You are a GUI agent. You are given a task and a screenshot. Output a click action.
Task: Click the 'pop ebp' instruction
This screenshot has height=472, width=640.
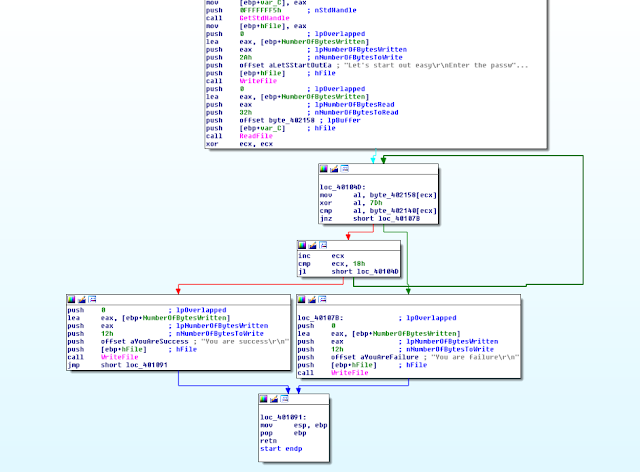pyautogui.click(x=283, y=433)
